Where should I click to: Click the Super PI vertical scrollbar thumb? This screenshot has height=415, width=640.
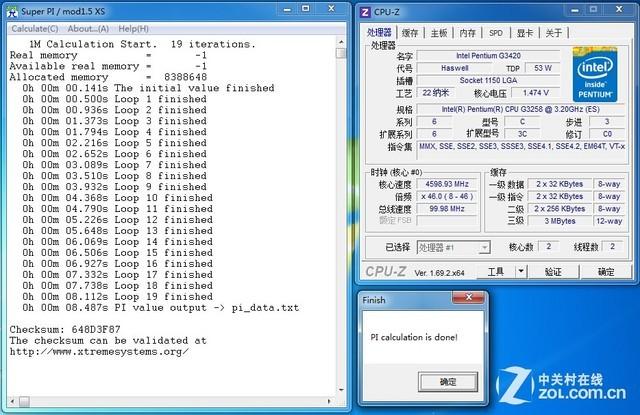click(x=341, y=53)
